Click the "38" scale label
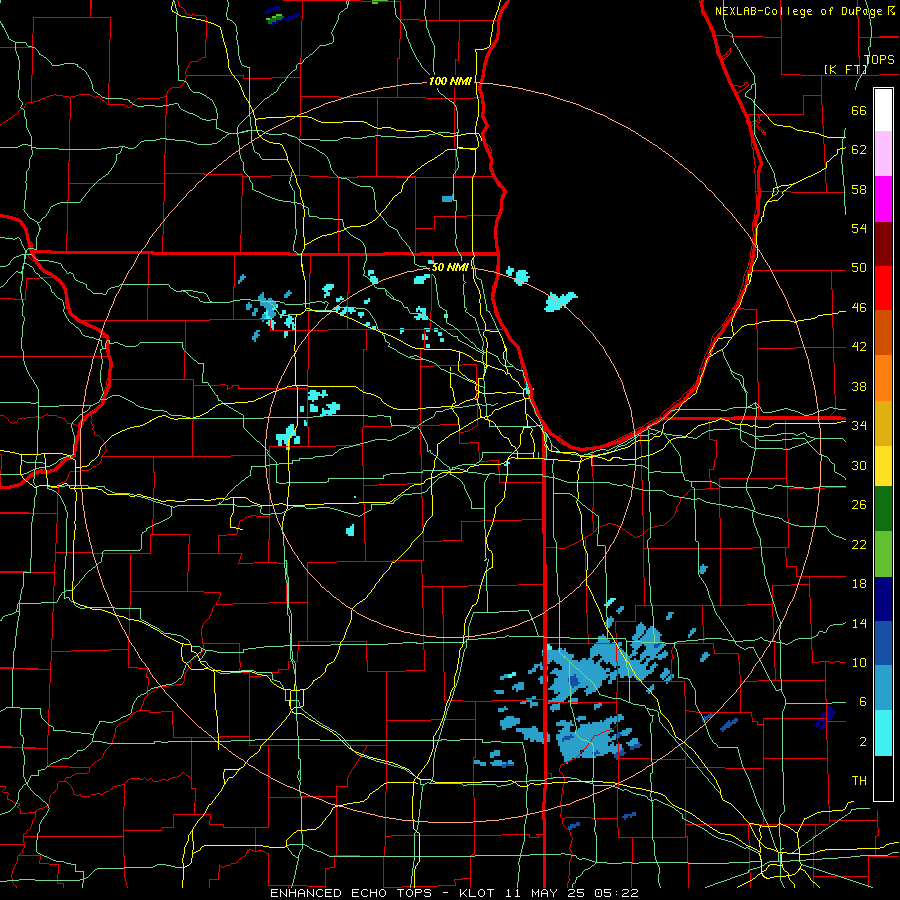The width and height of the screenshot is (900, 900). [x=859, y=386]
